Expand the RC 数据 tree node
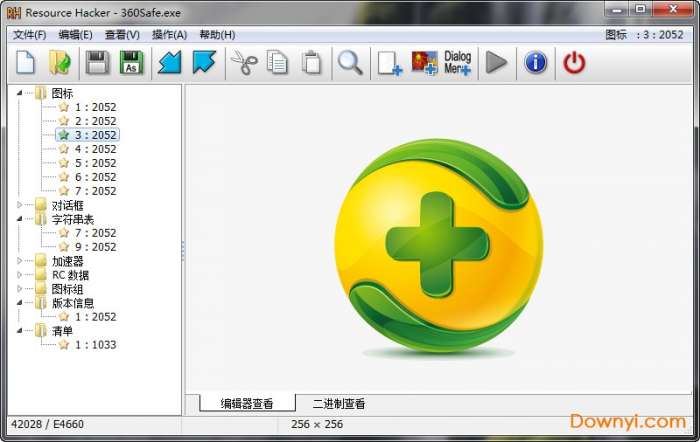 (x=20, y=275)
